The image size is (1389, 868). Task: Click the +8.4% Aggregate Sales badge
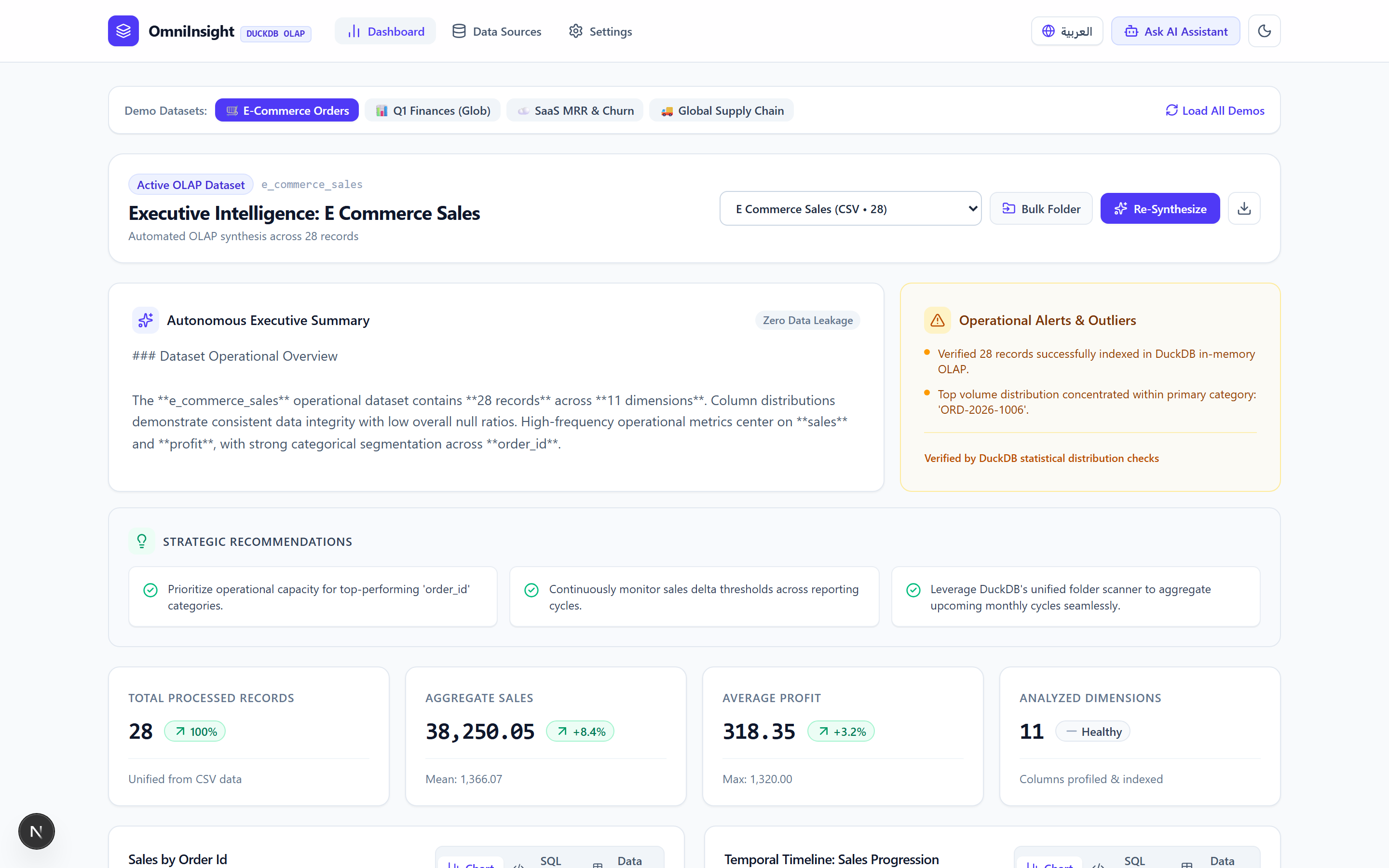coord(580,731)
